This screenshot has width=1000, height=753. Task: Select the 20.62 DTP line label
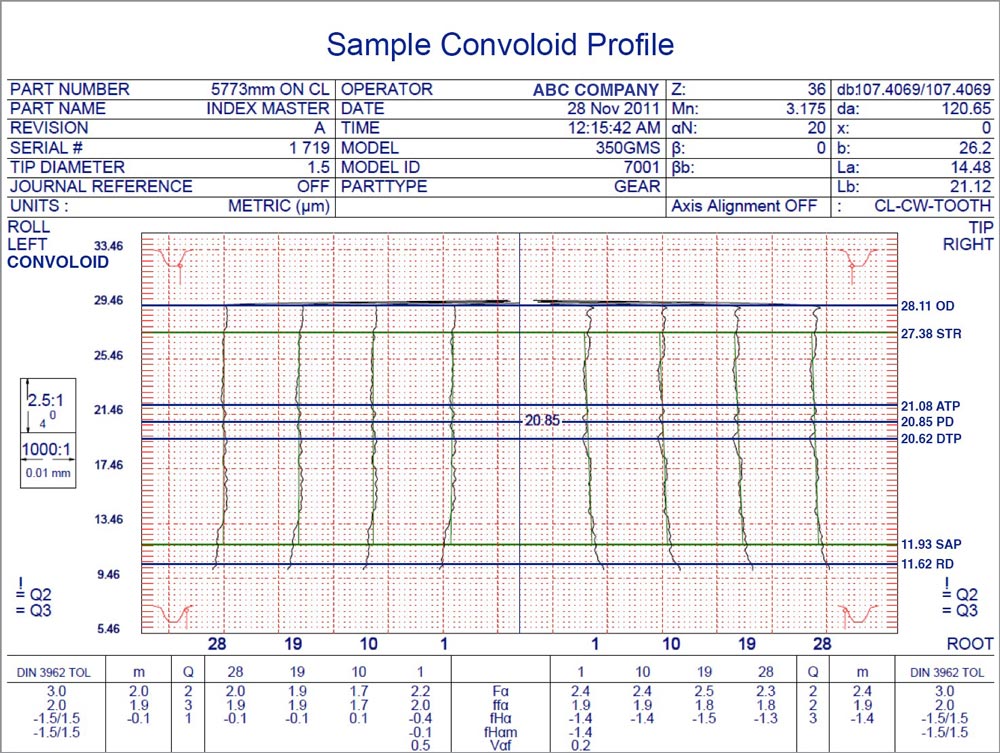[930, 439]
